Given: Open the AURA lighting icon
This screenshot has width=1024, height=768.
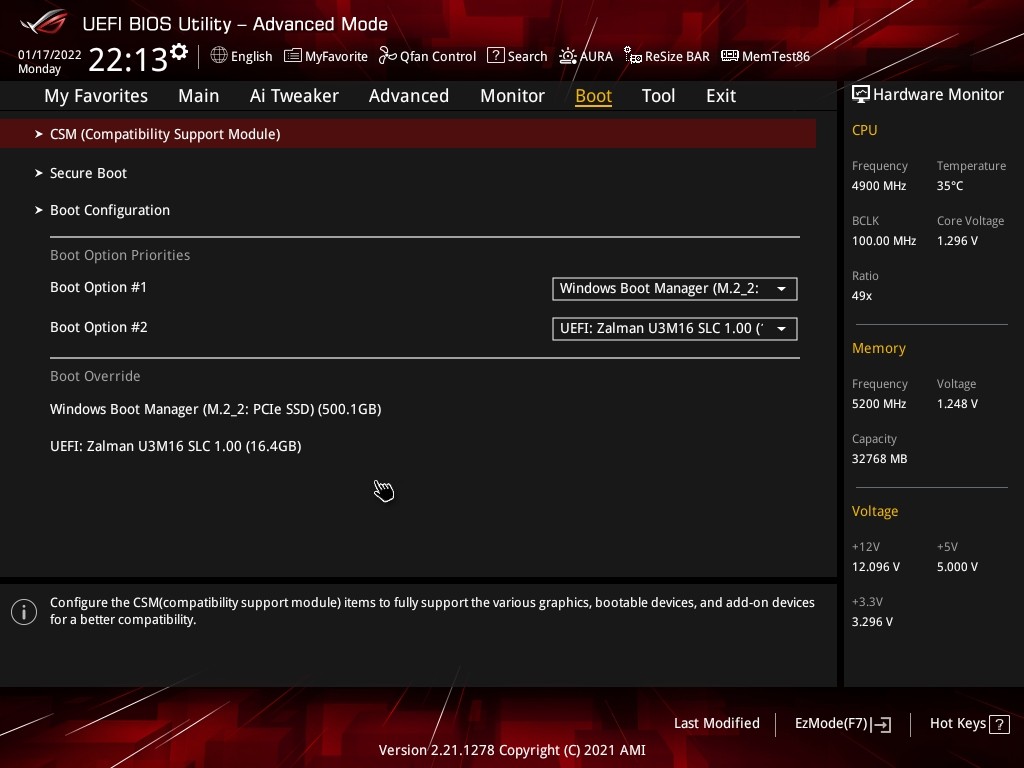Looking at the screenshot, I should (568, 56).
